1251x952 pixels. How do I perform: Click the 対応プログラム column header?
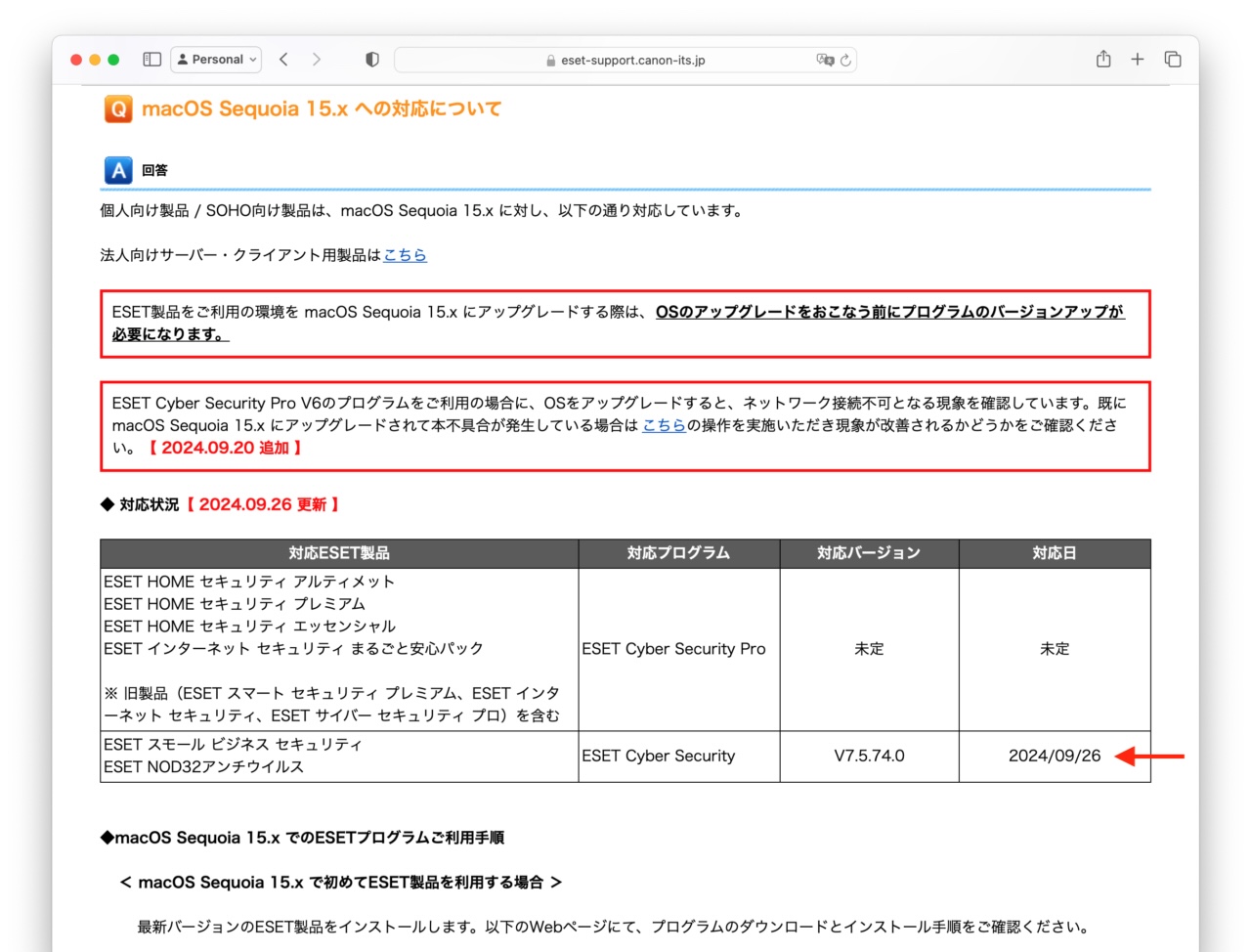pyautogui.click(x=679, y=553)
